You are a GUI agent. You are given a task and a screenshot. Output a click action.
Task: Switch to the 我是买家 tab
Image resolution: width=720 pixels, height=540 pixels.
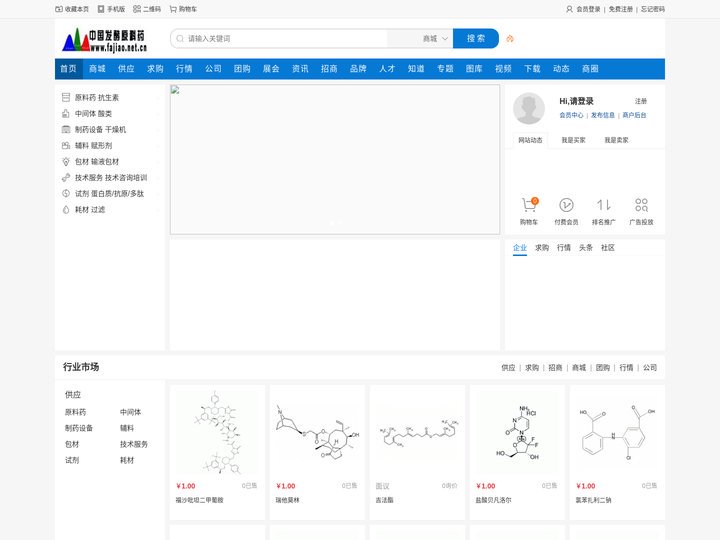(x=573, y=140)
